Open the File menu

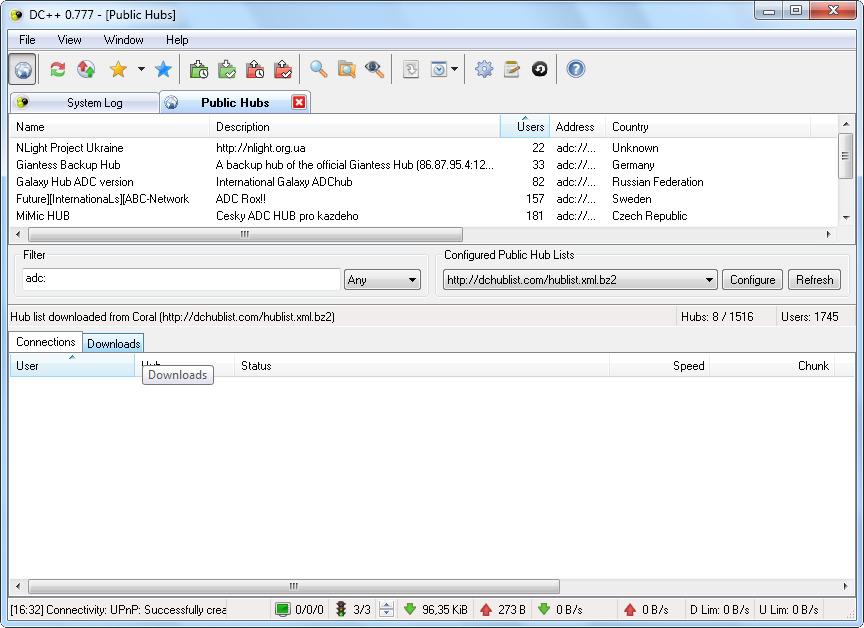click(27, 40)
